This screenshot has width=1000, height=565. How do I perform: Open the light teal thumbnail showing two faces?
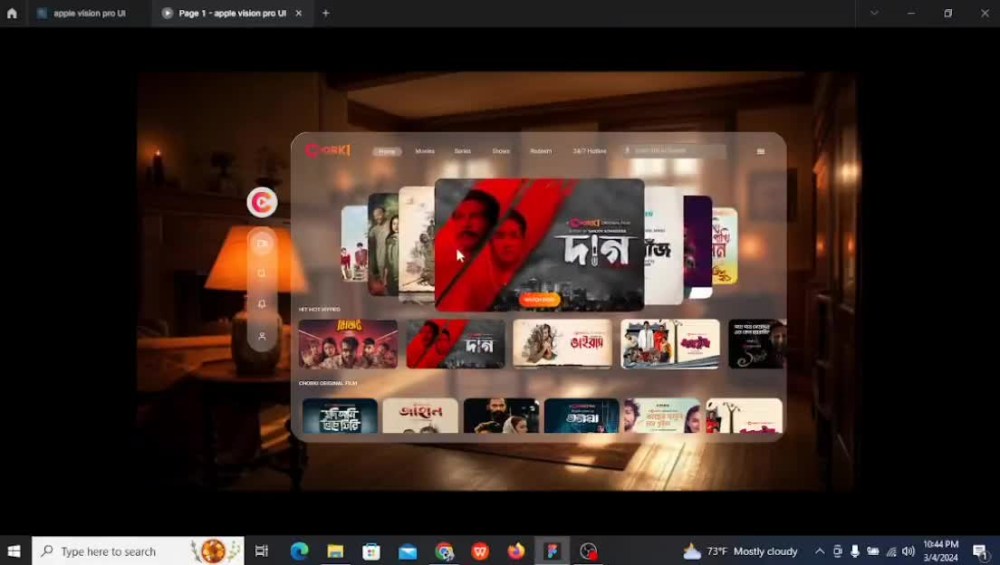point(662,416)
